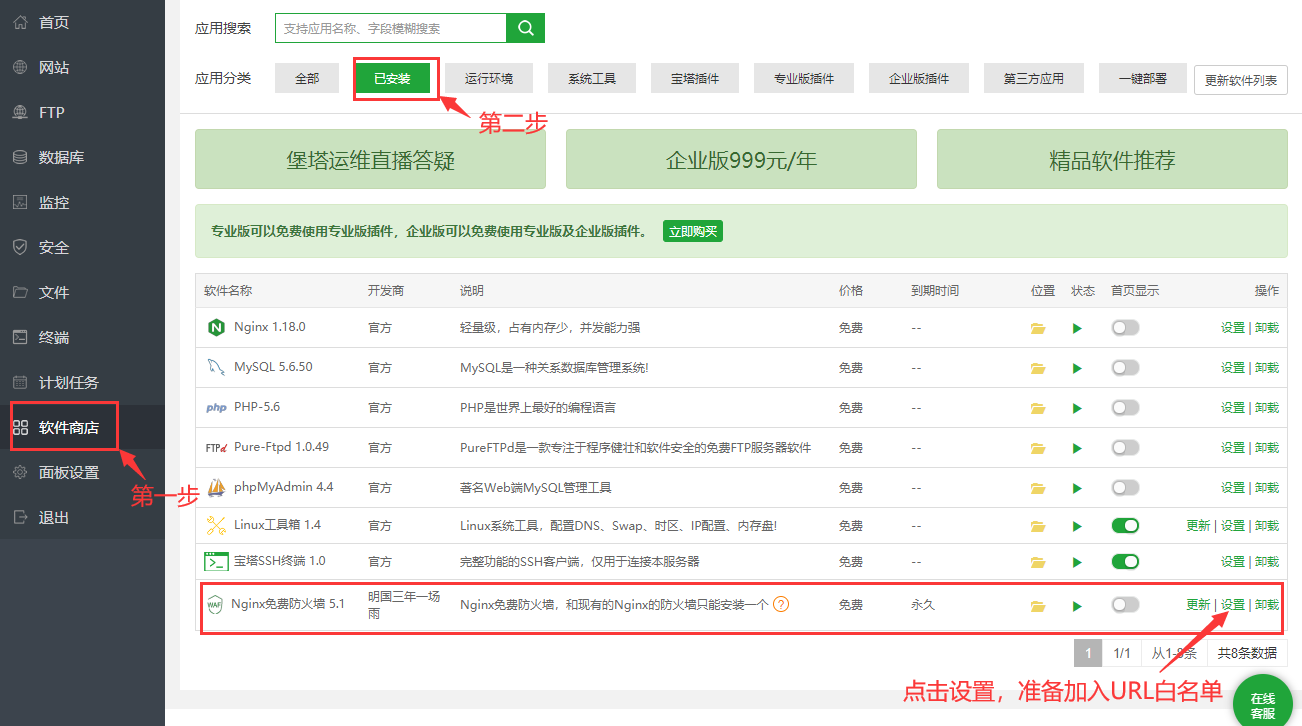Select the 专业版插件 category tab
Screen dimensions: 1302x726
(804, 78)
